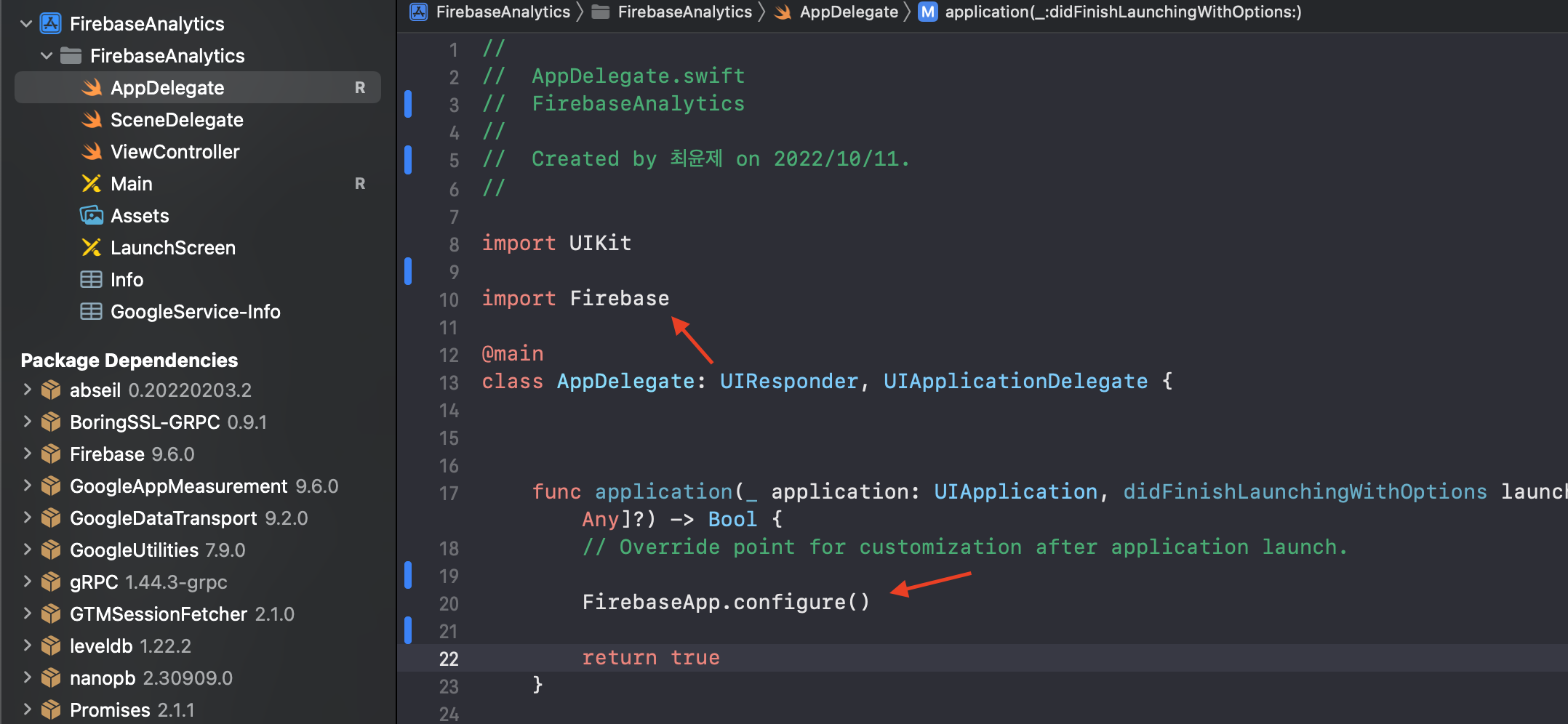Collapse the FirebaseAnalytics project root
This screenshot has height=724, width=1568.
coord(26,24)
